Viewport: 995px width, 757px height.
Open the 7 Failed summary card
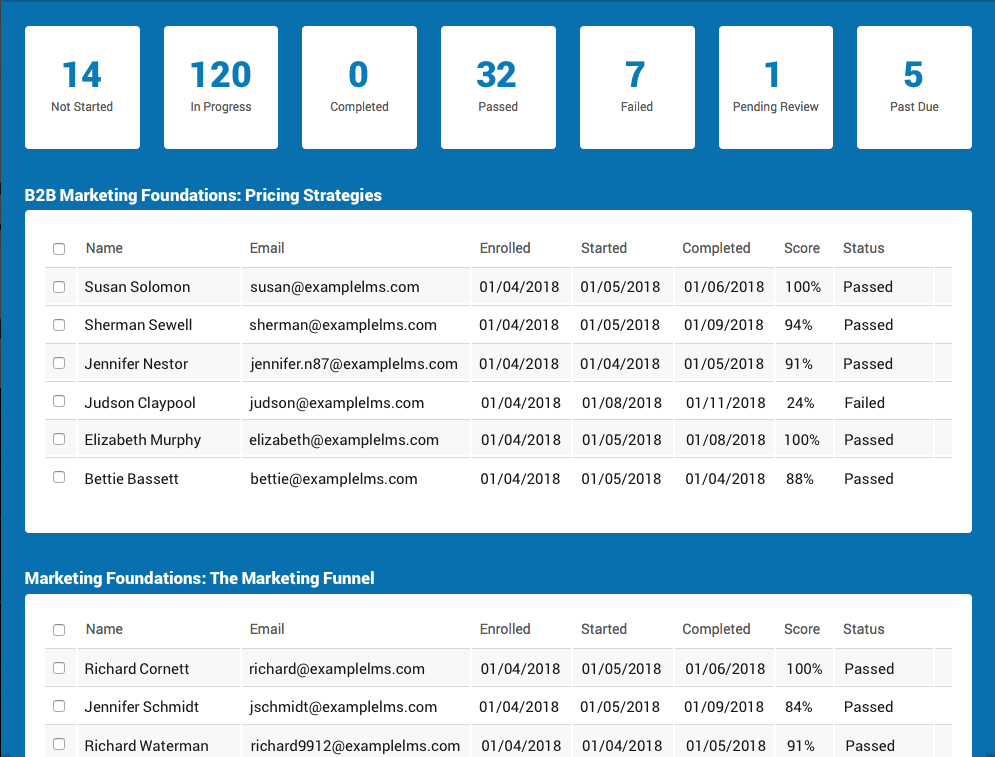[637, 88]
